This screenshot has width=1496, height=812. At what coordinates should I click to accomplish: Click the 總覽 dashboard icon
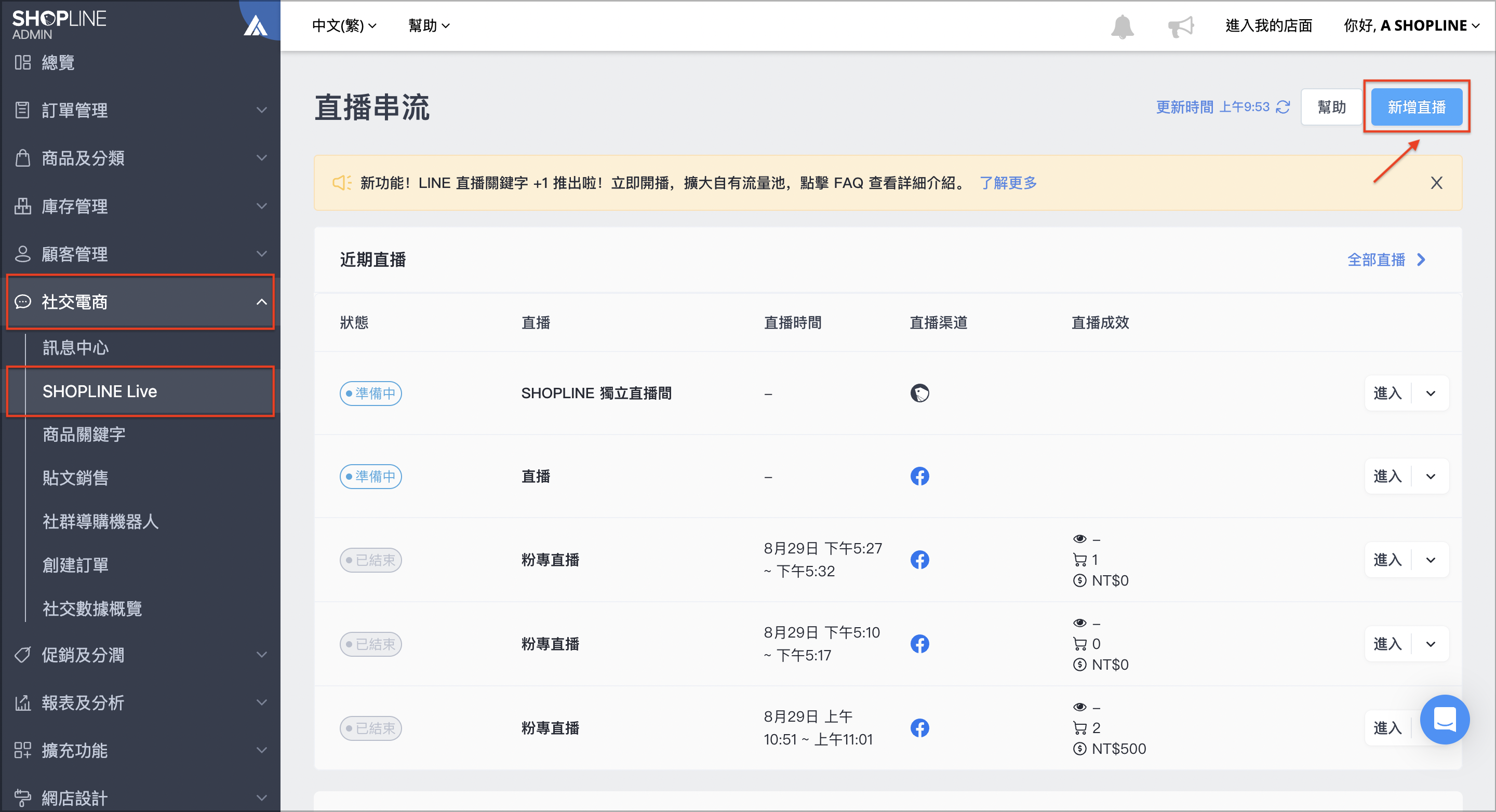[23, 62]
